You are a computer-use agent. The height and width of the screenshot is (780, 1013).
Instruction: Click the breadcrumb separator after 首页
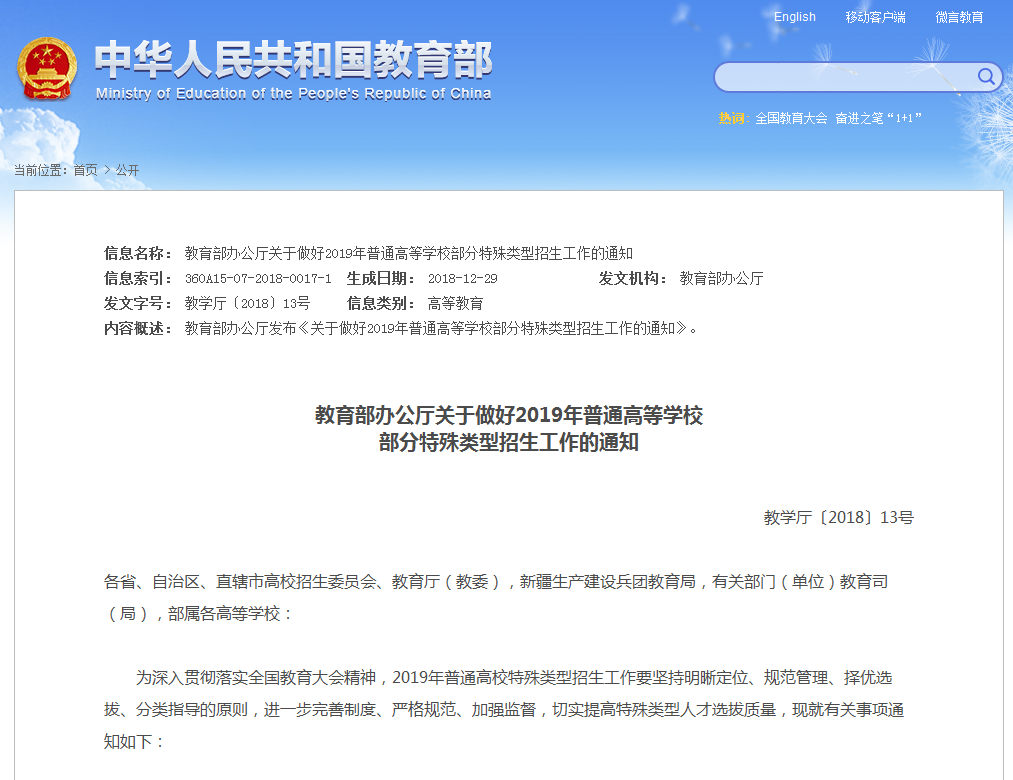[106, 170]
